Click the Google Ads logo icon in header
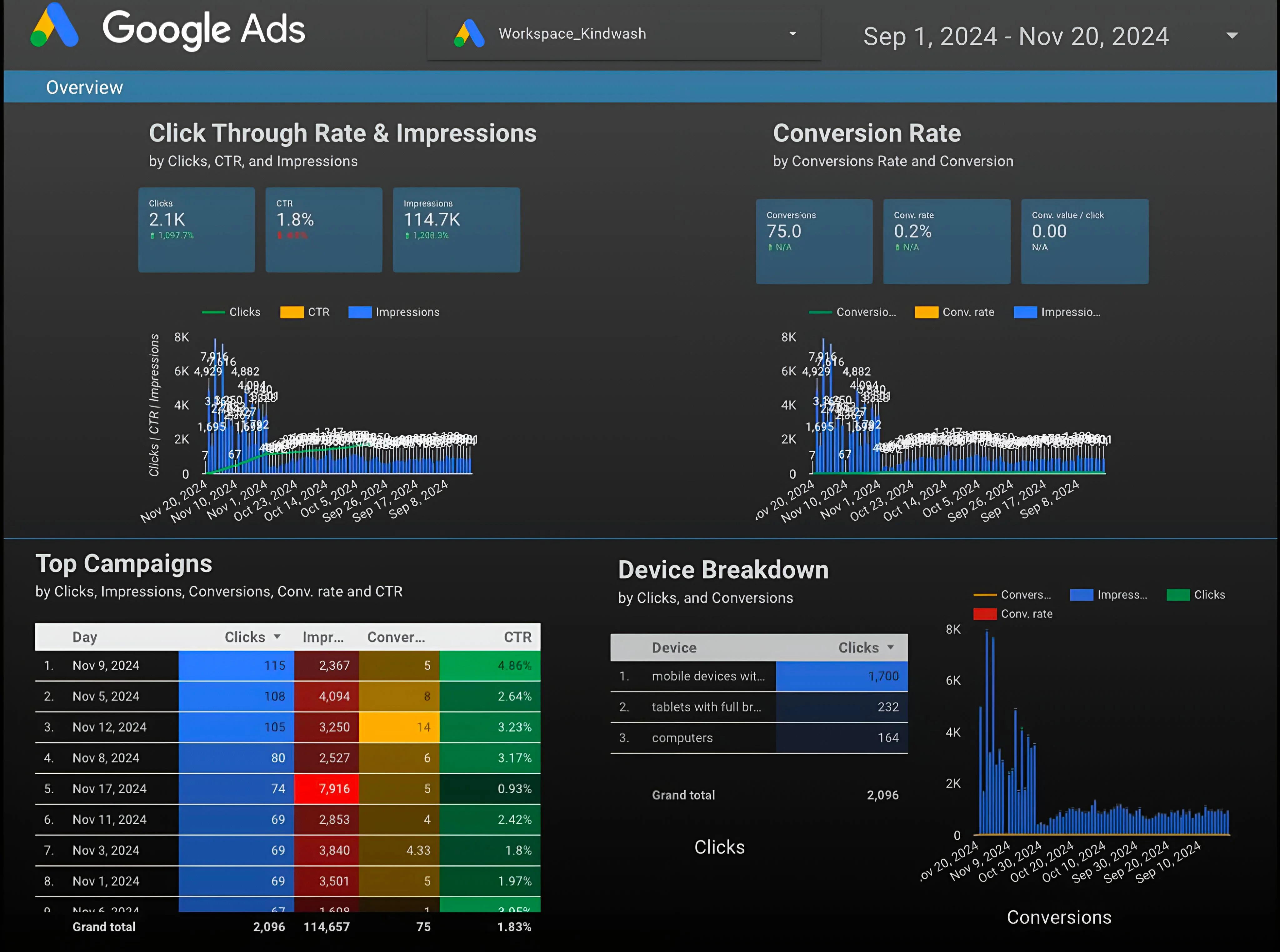Viewport: 1280px width, 952px height. coord(55,25)
